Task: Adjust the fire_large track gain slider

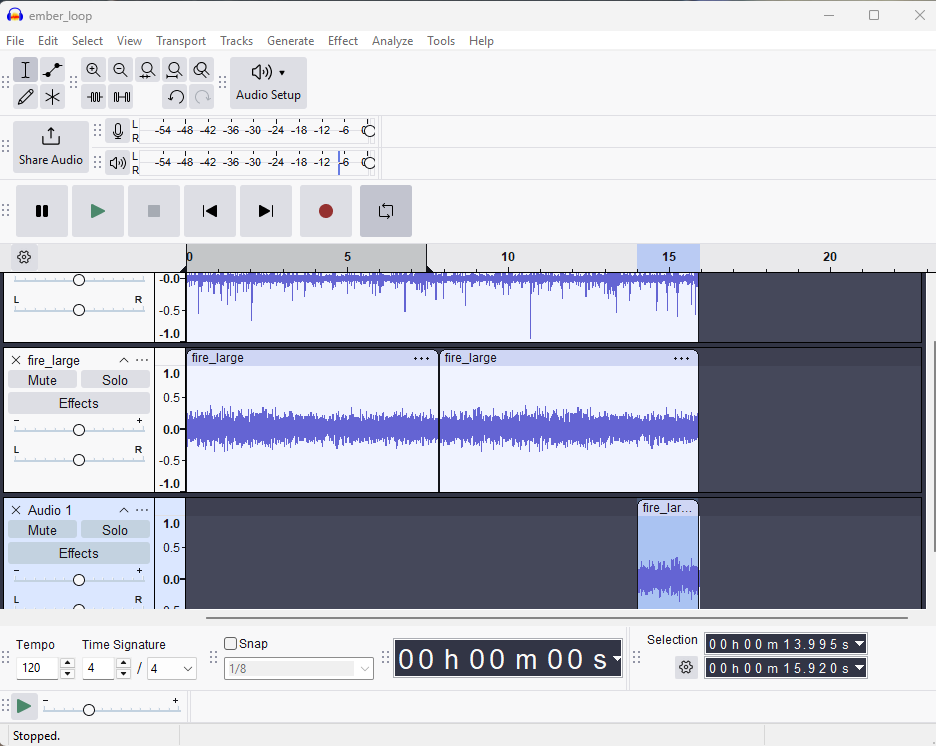Action: (x=79, y=430)
